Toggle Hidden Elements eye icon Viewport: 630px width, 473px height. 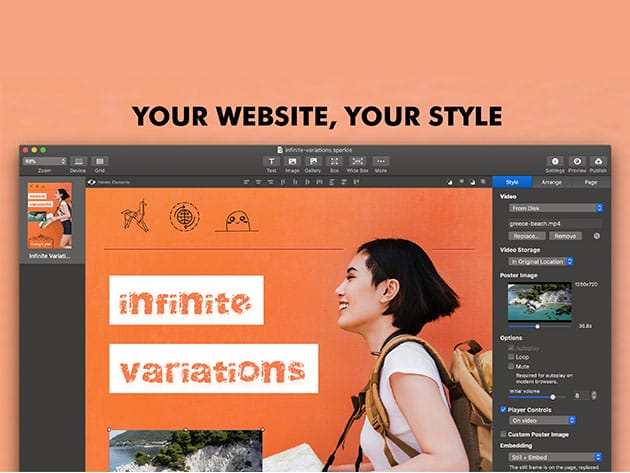coord(92,182)
